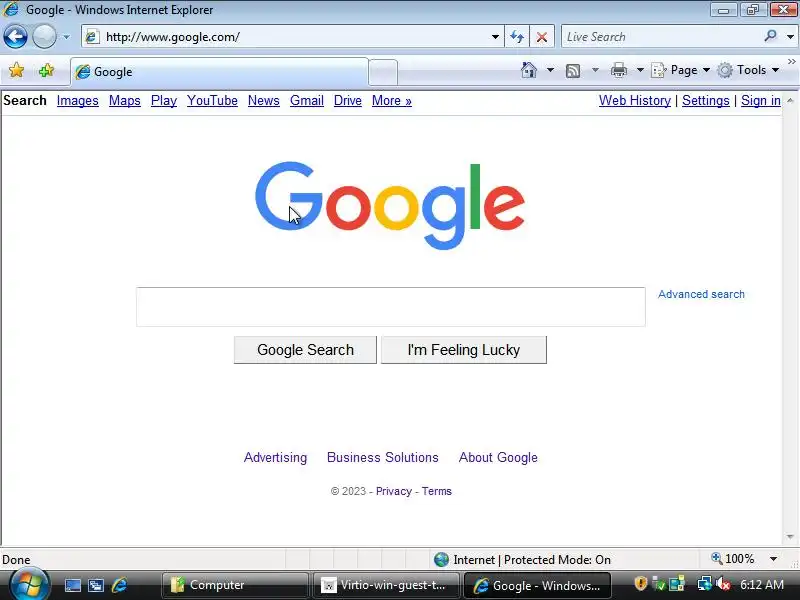Image resolution: width=800 pixels, height=600 pixels.
Task: Expand the feeds dropdown arrow
Action: [x=595, y=70]
